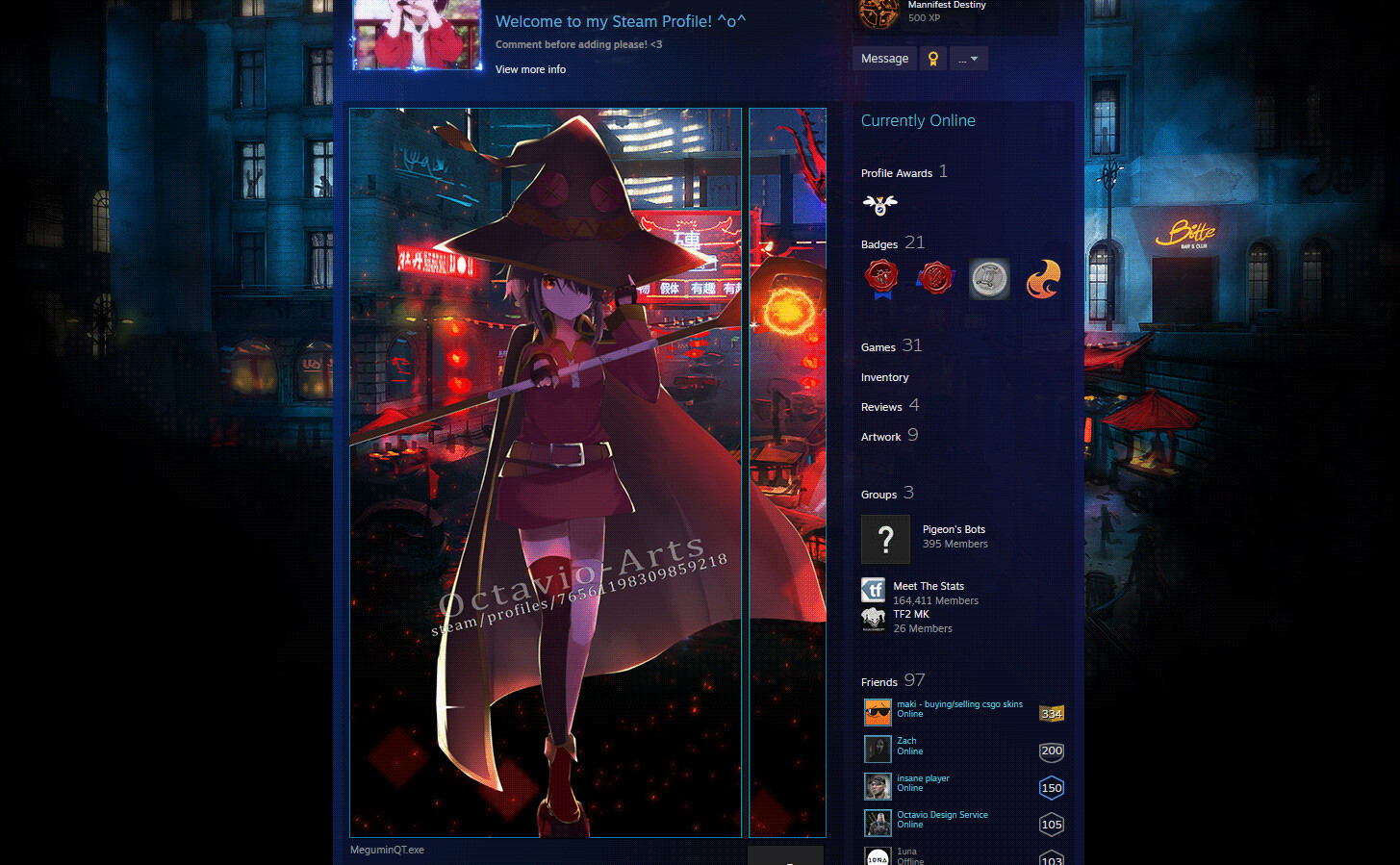Click maki's level badge showing 334
The height and width of the screenshot is (865, 1400).
pos(1051,713)
